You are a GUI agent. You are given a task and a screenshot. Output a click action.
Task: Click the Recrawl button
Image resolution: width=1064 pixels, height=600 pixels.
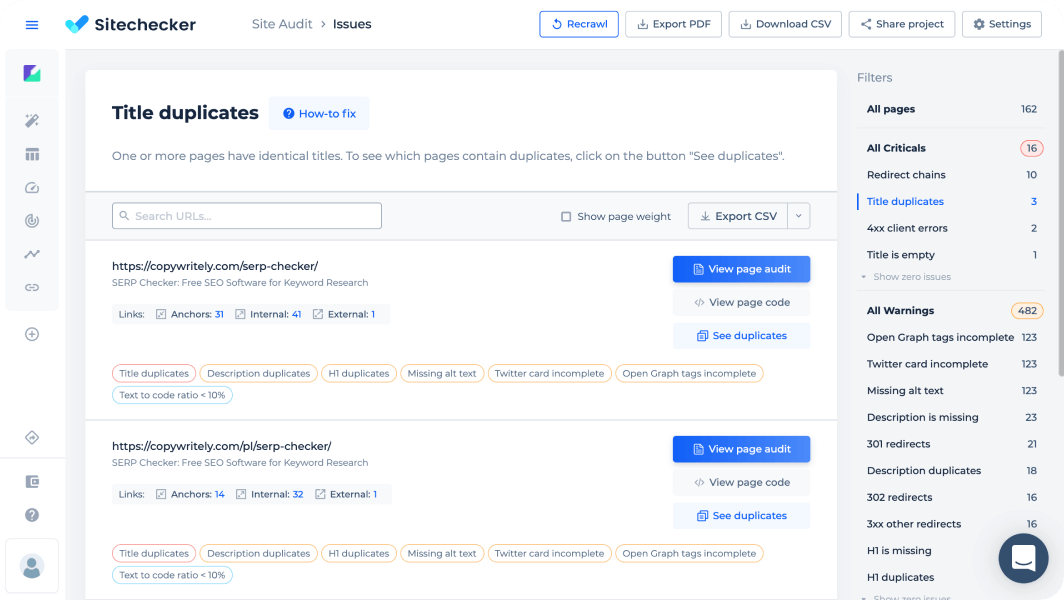point(579,24)
